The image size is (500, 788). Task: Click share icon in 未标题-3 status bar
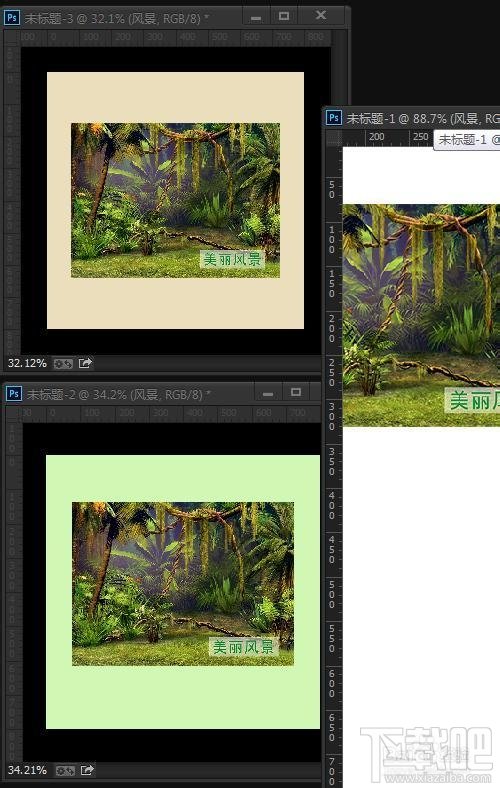point(85,363)
